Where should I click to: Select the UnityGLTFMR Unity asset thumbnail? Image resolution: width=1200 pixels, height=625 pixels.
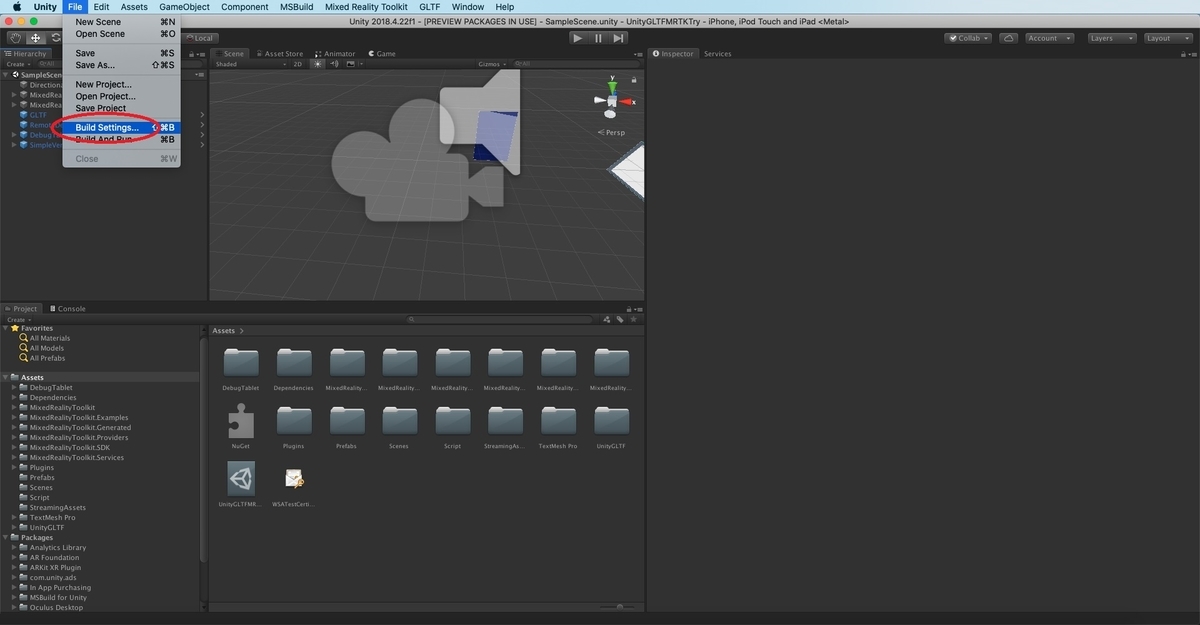coord(241,478)
